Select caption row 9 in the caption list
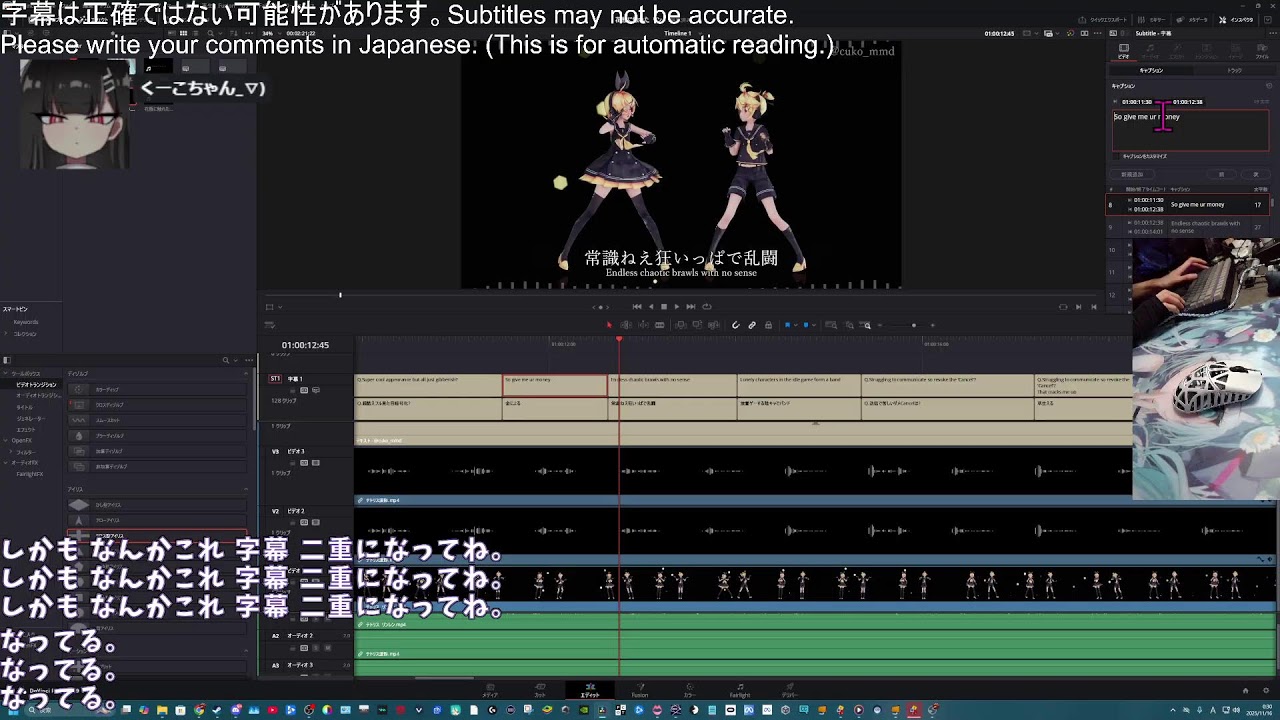The width and height of the screenshot is (1280, 720). coord(1200,227)
